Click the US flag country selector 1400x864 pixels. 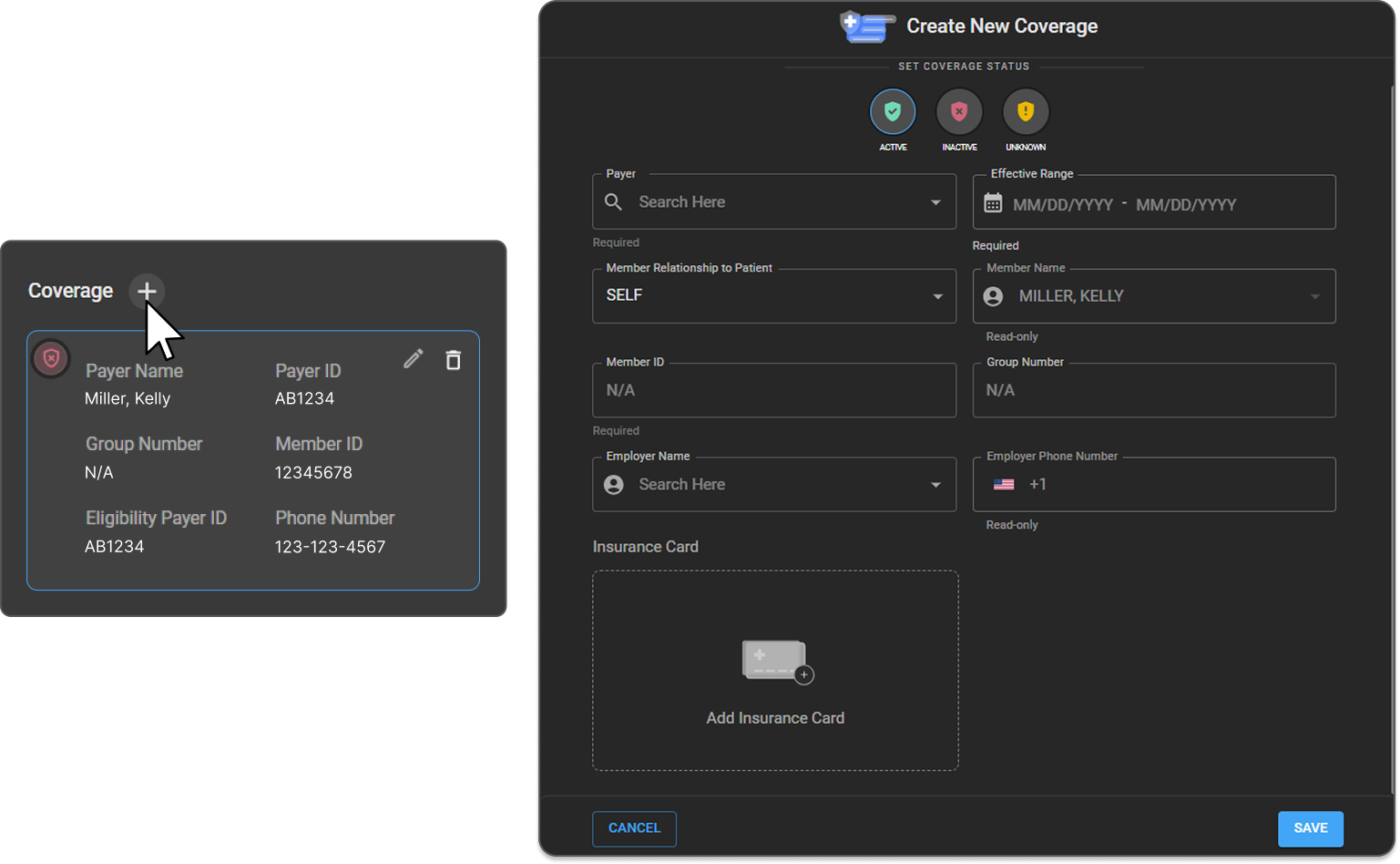[1004, 485]
